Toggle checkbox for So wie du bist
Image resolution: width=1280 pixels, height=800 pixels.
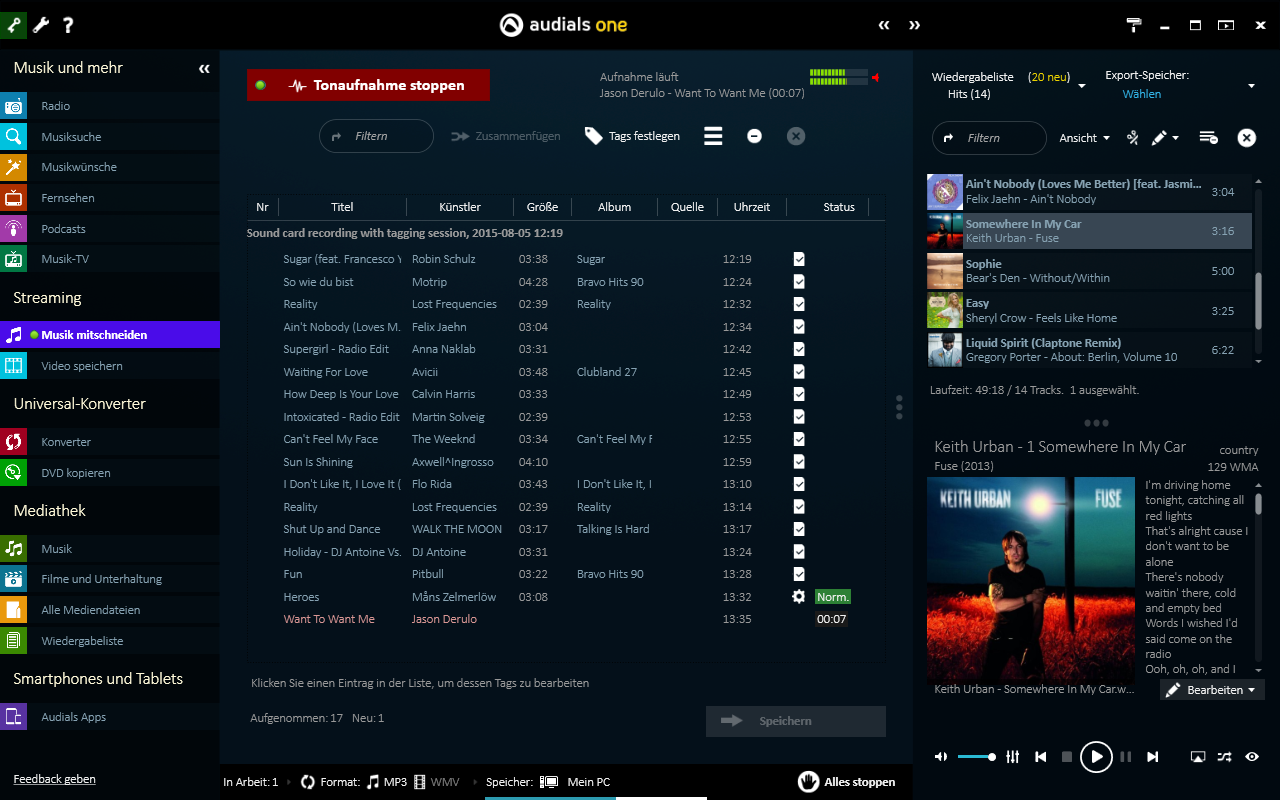tap(799, 282)
